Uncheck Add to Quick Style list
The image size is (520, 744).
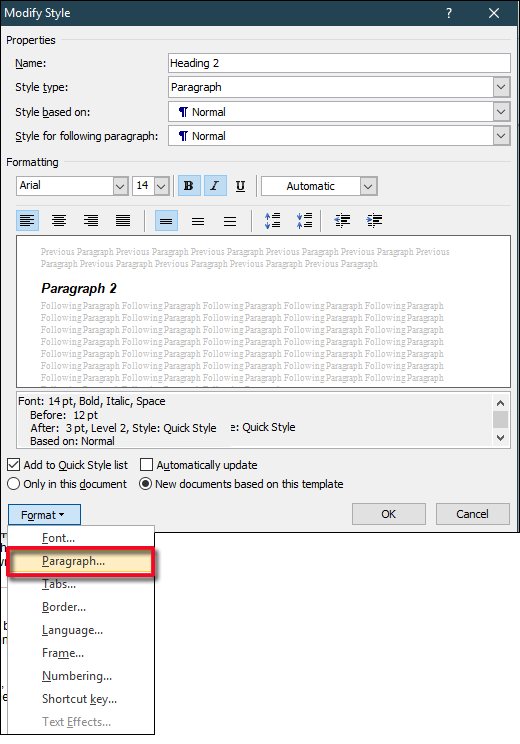(14, 465)
